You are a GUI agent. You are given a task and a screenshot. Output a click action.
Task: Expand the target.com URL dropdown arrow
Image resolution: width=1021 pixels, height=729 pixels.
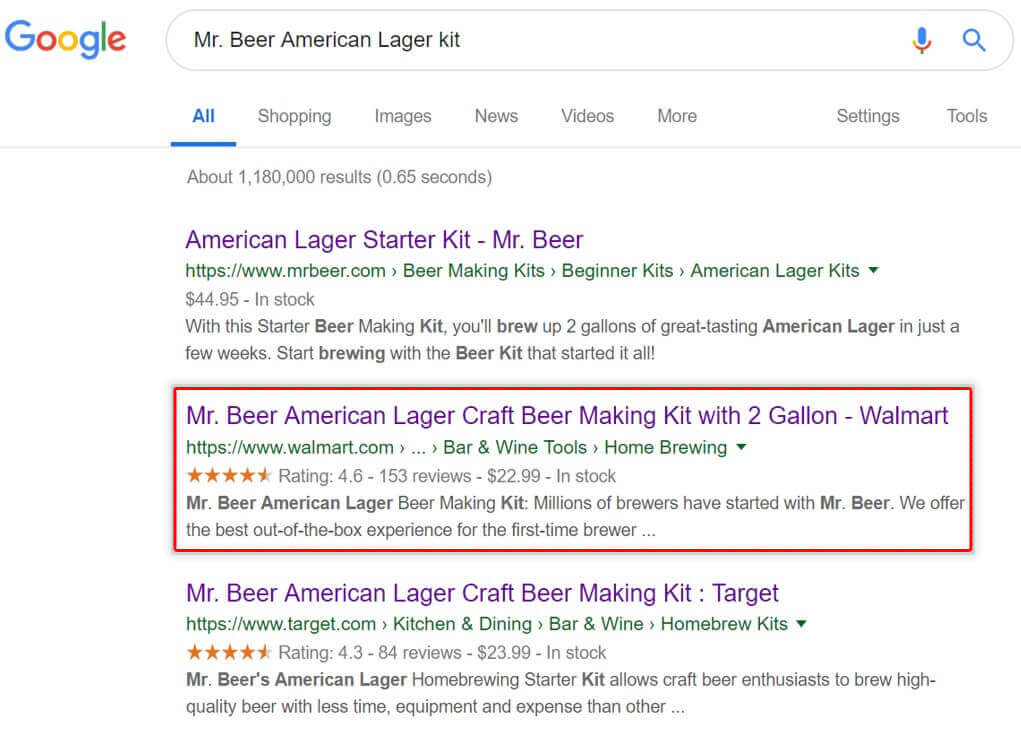coord(799,624)
